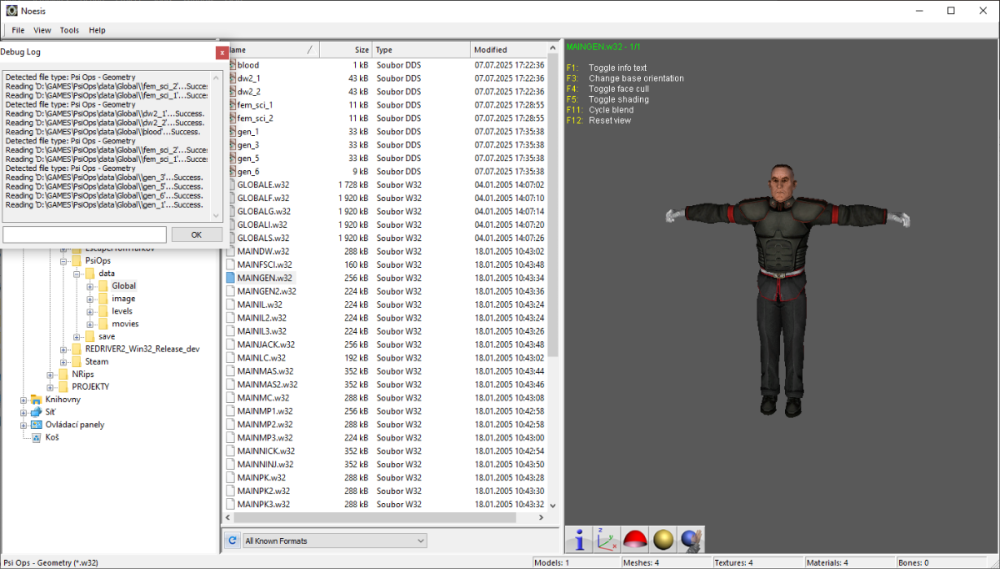Click the XYZ axes icon in viewport
This screenshot has width=1000, height=569.
tap(606, 540)
